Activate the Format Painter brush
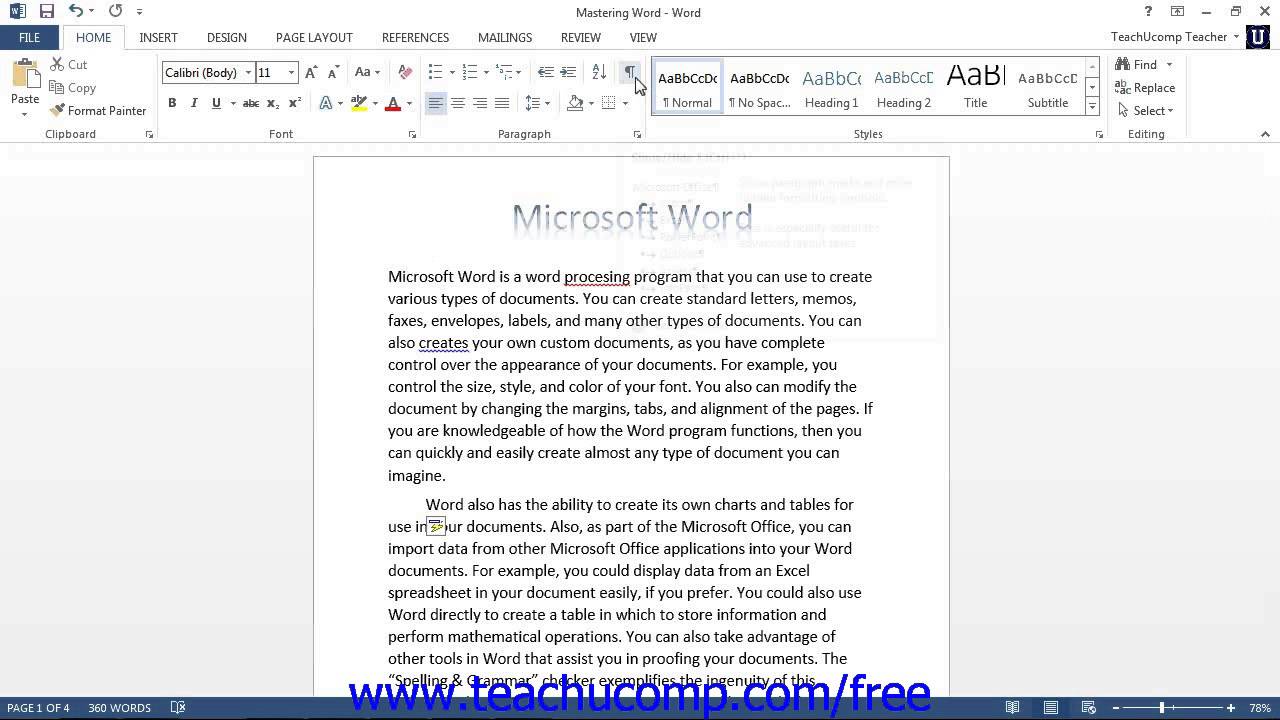 point(57,110)
